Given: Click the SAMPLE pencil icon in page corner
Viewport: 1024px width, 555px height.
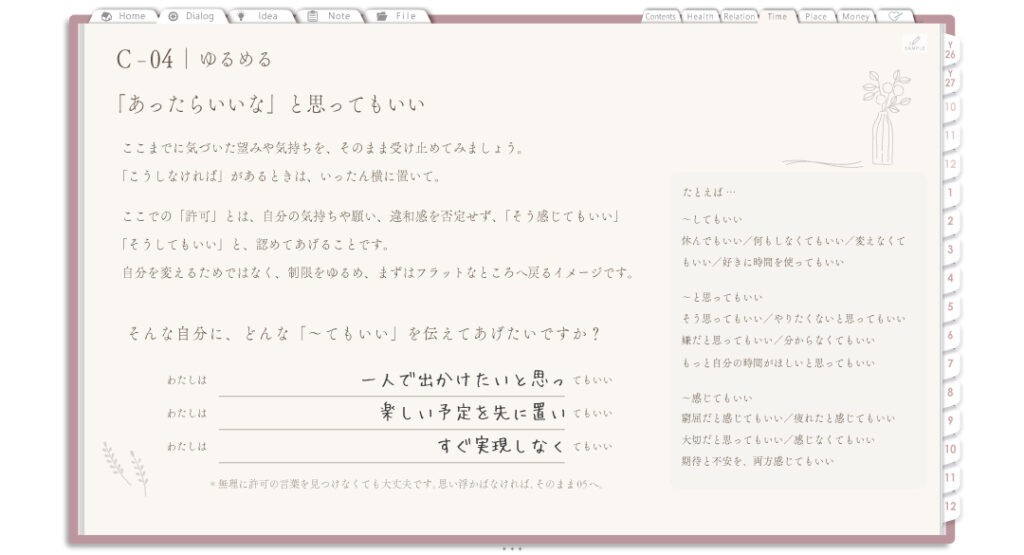Looking at the screenshot, I should click(914, 43).
